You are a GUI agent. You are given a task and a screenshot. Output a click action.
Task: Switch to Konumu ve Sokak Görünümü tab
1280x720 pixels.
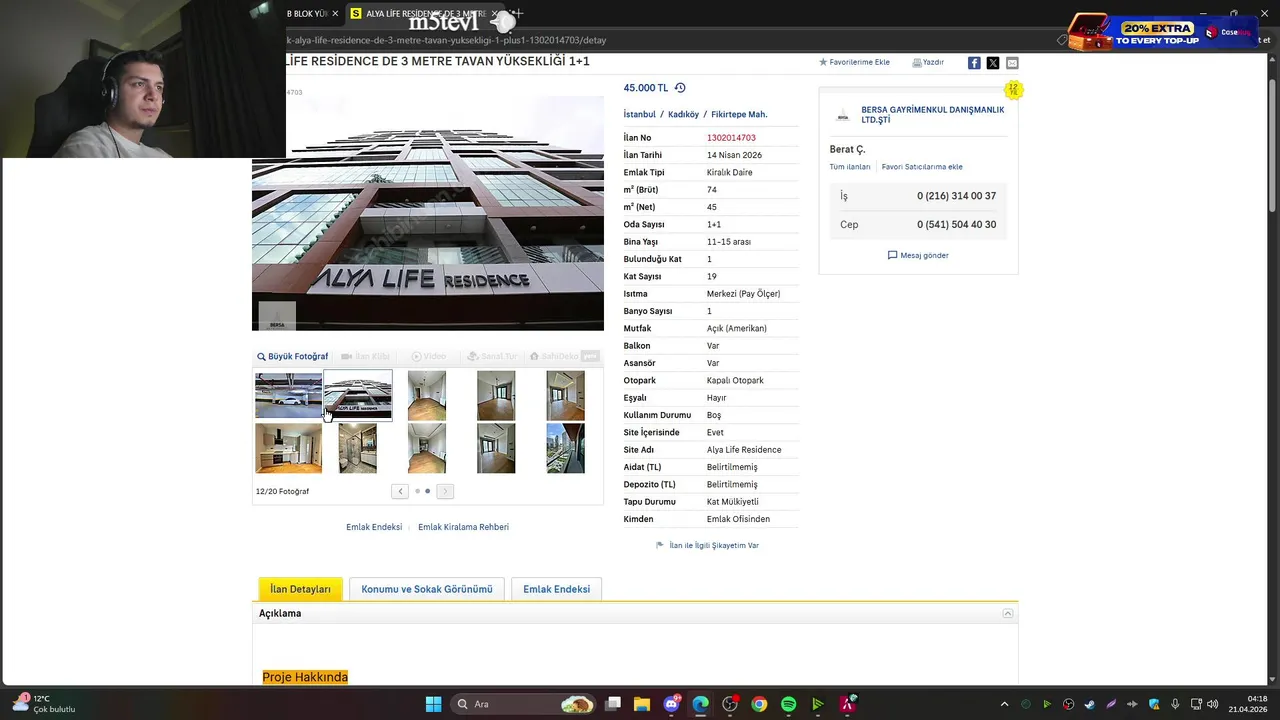[427, 589]
